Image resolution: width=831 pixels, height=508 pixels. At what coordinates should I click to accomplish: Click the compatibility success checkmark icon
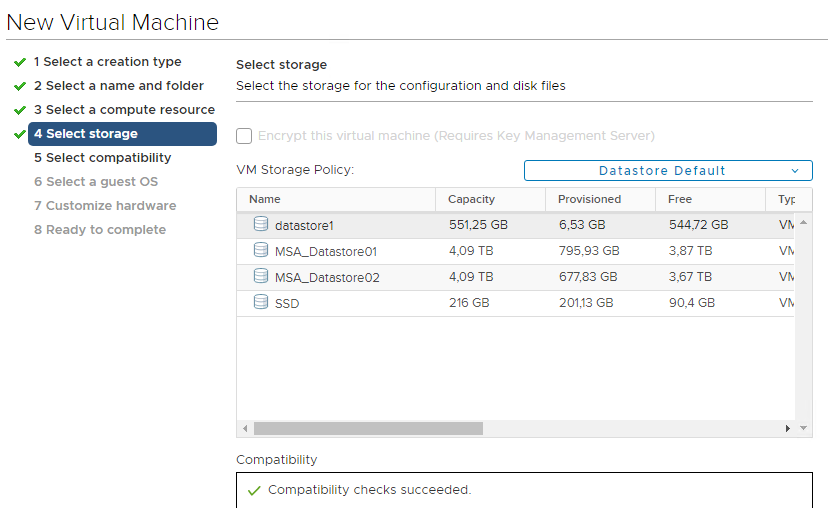pyautogui.click(x=254, y=491)
